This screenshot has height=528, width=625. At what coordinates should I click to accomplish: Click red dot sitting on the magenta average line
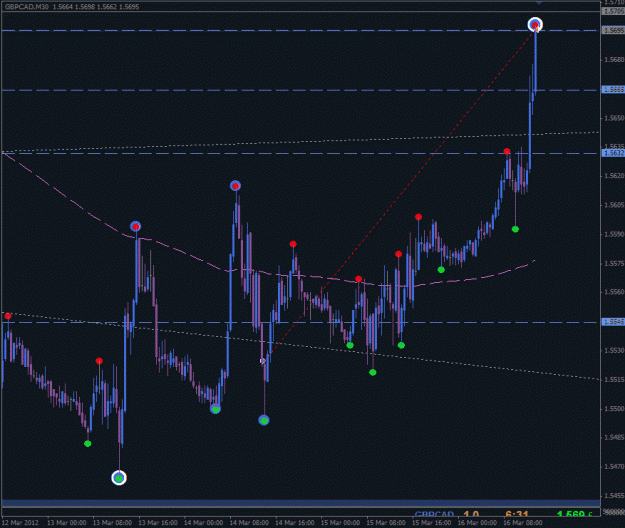coord(358,279)
